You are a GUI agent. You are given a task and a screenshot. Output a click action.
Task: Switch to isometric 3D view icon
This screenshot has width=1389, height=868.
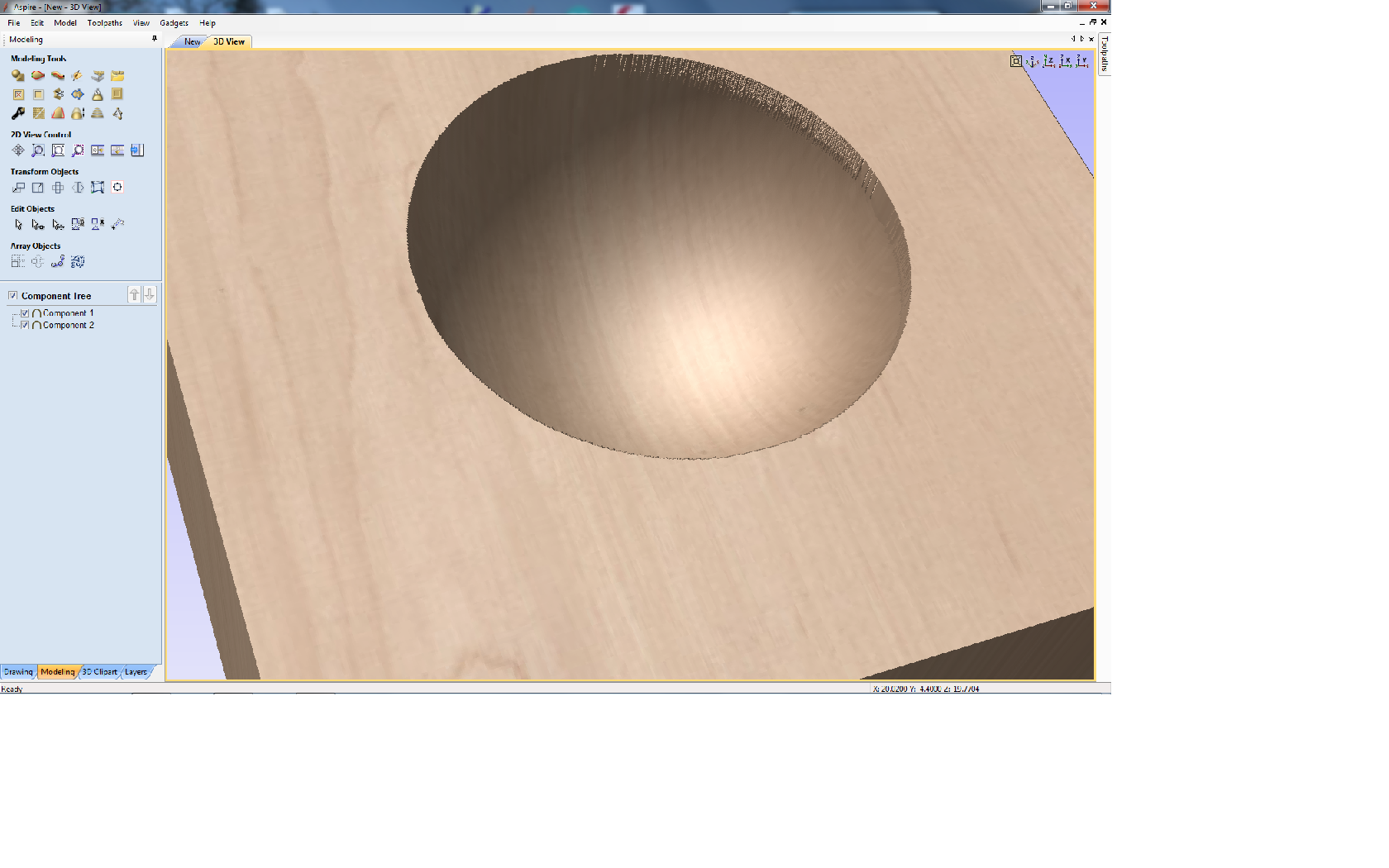1033,61
